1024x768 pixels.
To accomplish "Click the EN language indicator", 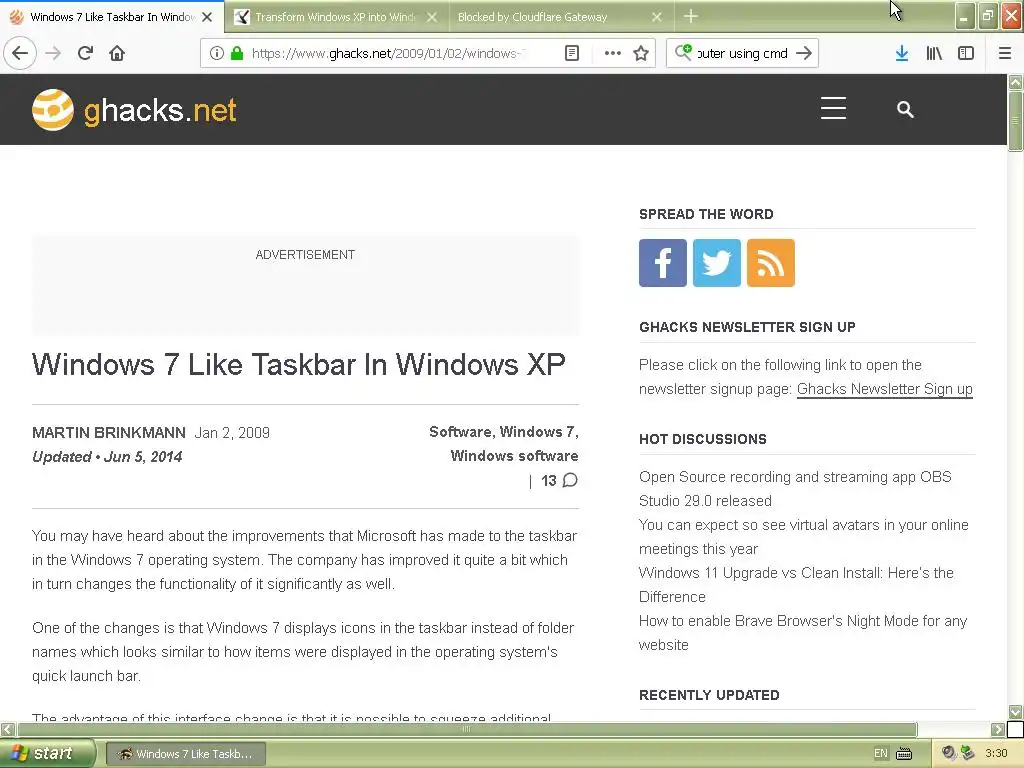I will [880, 754].
